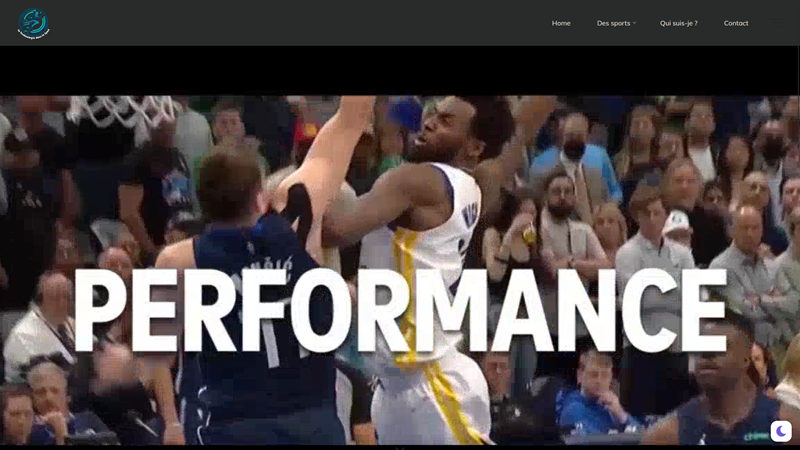
Task: Click the letter P of PERFORMANCE
Action: coord(102,310)
